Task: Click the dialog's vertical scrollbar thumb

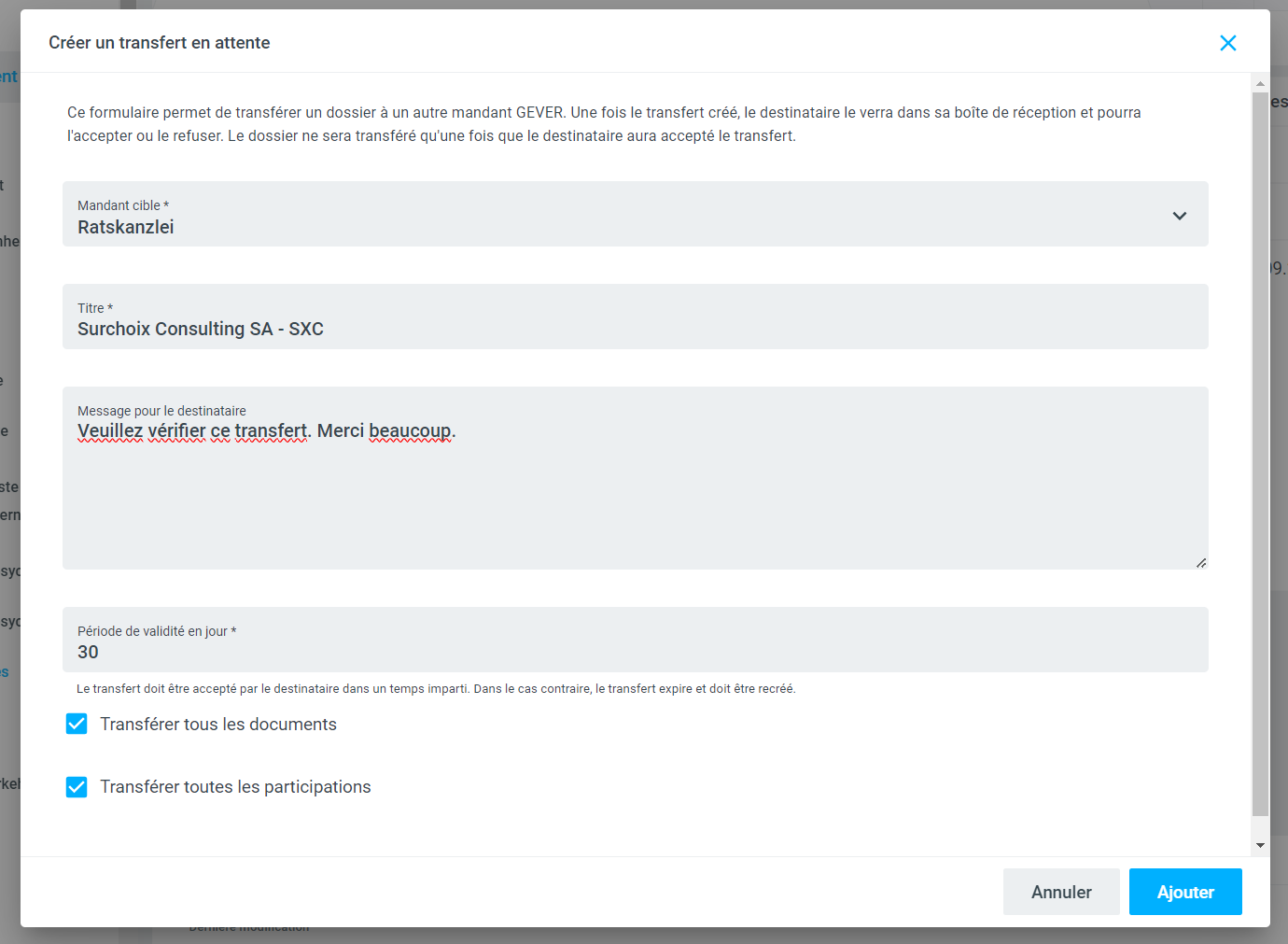Action: coord(1260,453)
